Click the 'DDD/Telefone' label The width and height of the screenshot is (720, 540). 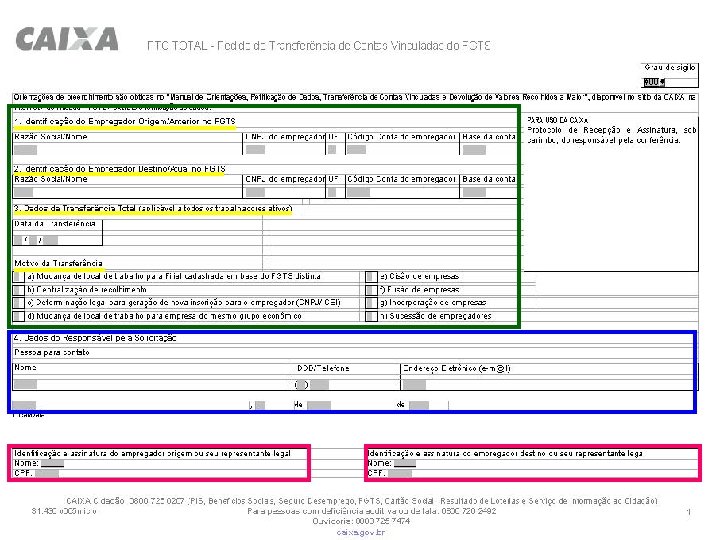coord(323,368)
